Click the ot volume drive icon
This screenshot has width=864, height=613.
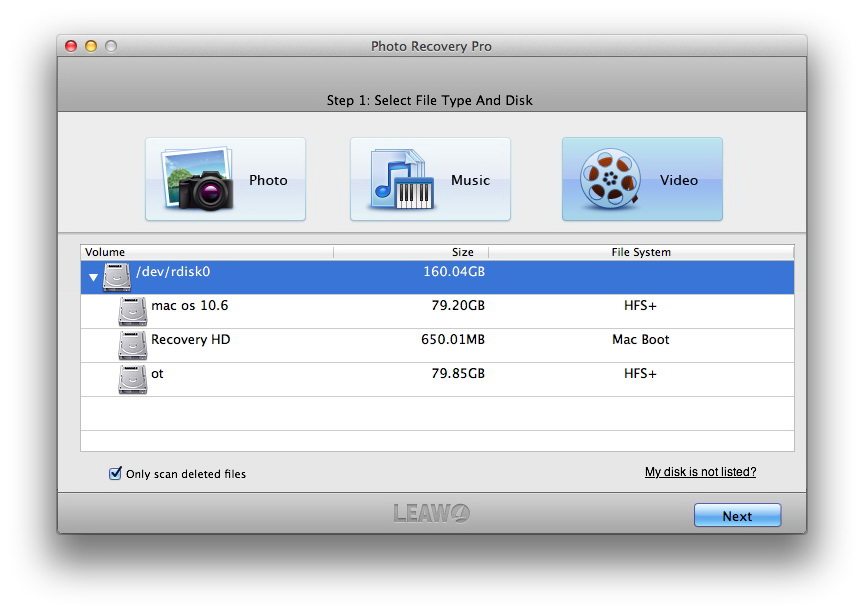pyautogui.click(x=133, y=379)
